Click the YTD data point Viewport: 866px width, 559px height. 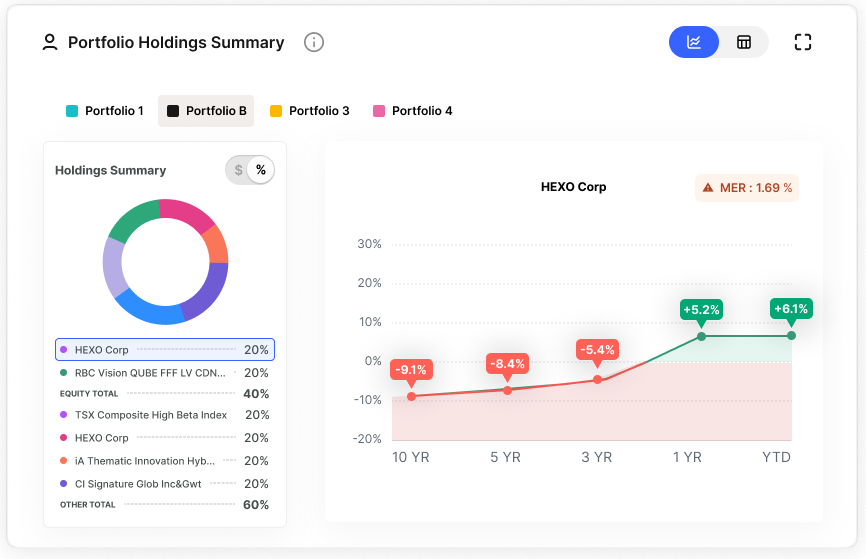(791, 336)
